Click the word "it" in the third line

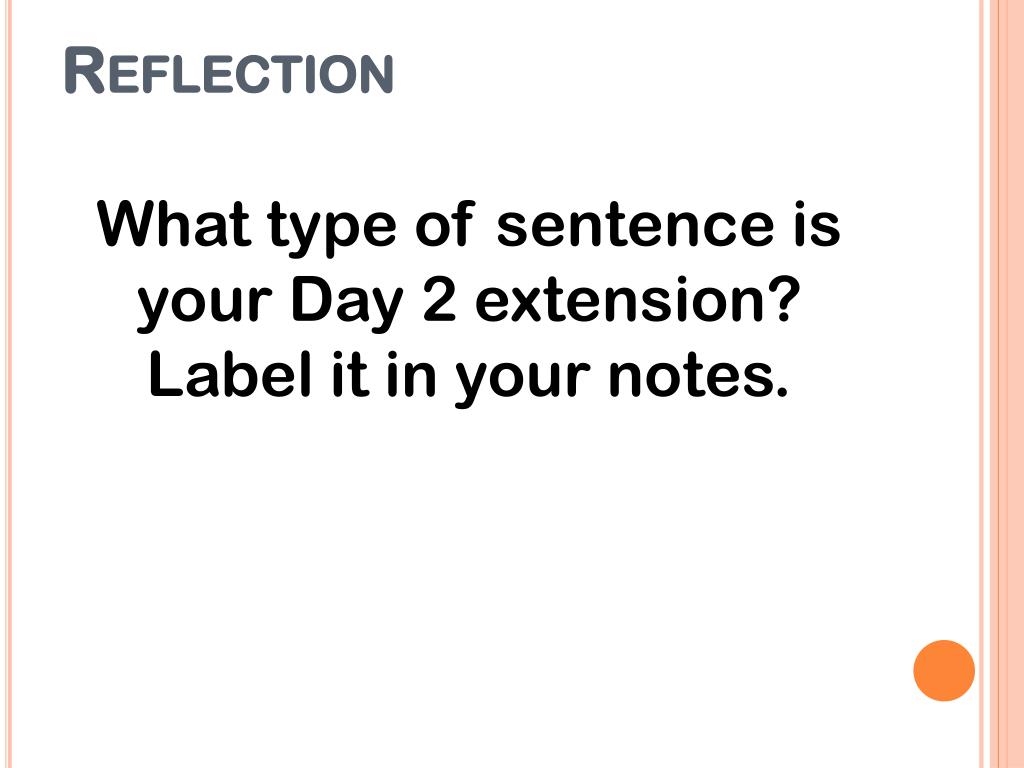click(x=349, y=376)
